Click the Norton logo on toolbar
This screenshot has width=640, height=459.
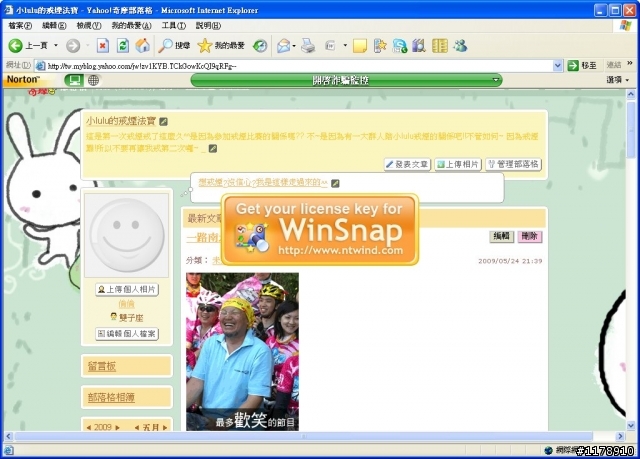(23, 80)
